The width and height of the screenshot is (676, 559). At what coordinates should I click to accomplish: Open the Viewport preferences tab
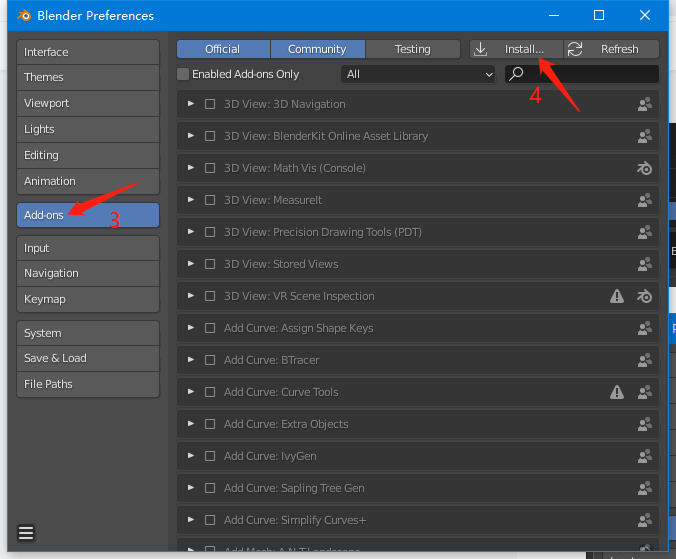88,103
